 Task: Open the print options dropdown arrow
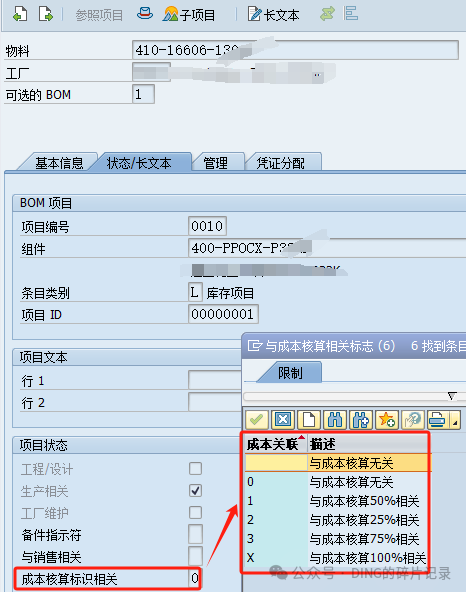(x=455, y=420)
